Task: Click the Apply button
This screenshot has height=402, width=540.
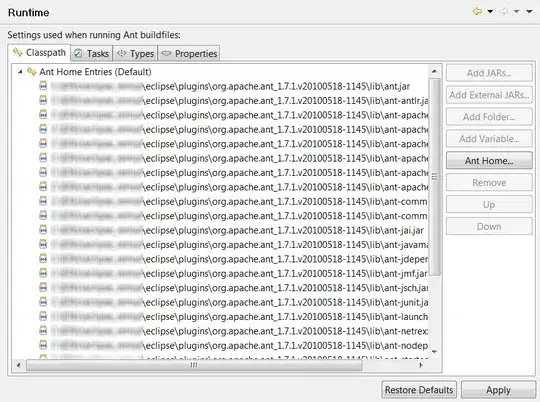Action: click(498, 390)
